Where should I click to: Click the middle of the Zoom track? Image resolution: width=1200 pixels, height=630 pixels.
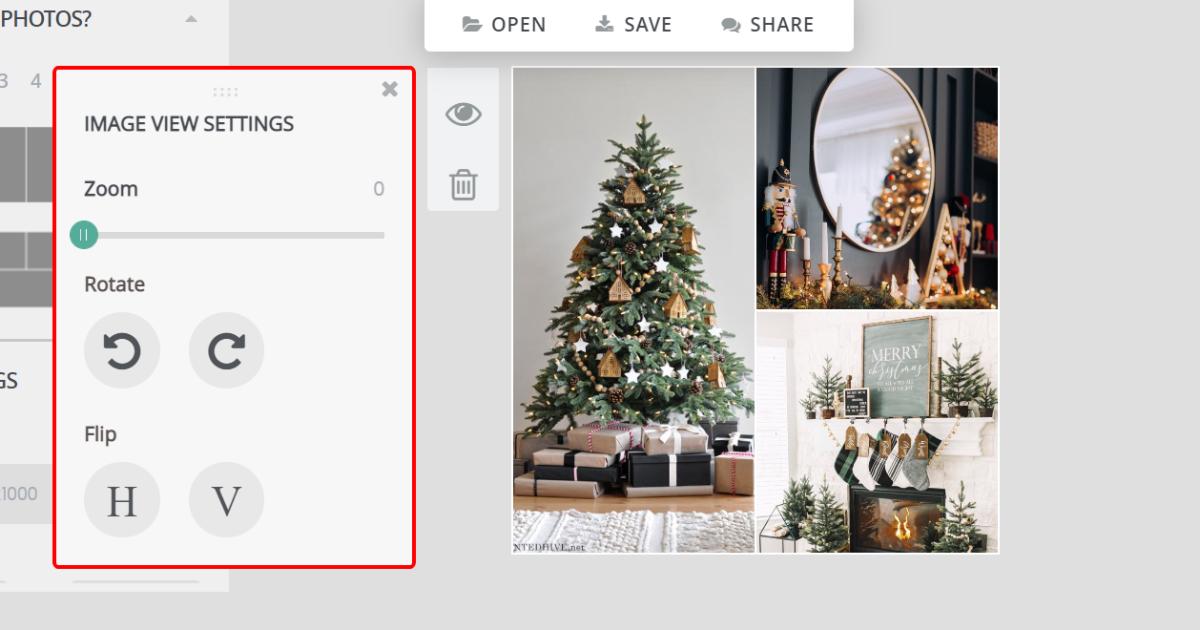click(234, 235)
